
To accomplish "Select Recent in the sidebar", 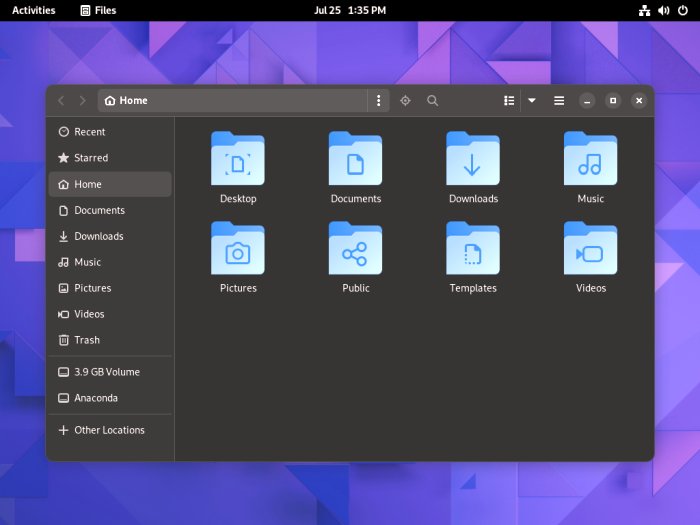I will (x=110, y=132).
